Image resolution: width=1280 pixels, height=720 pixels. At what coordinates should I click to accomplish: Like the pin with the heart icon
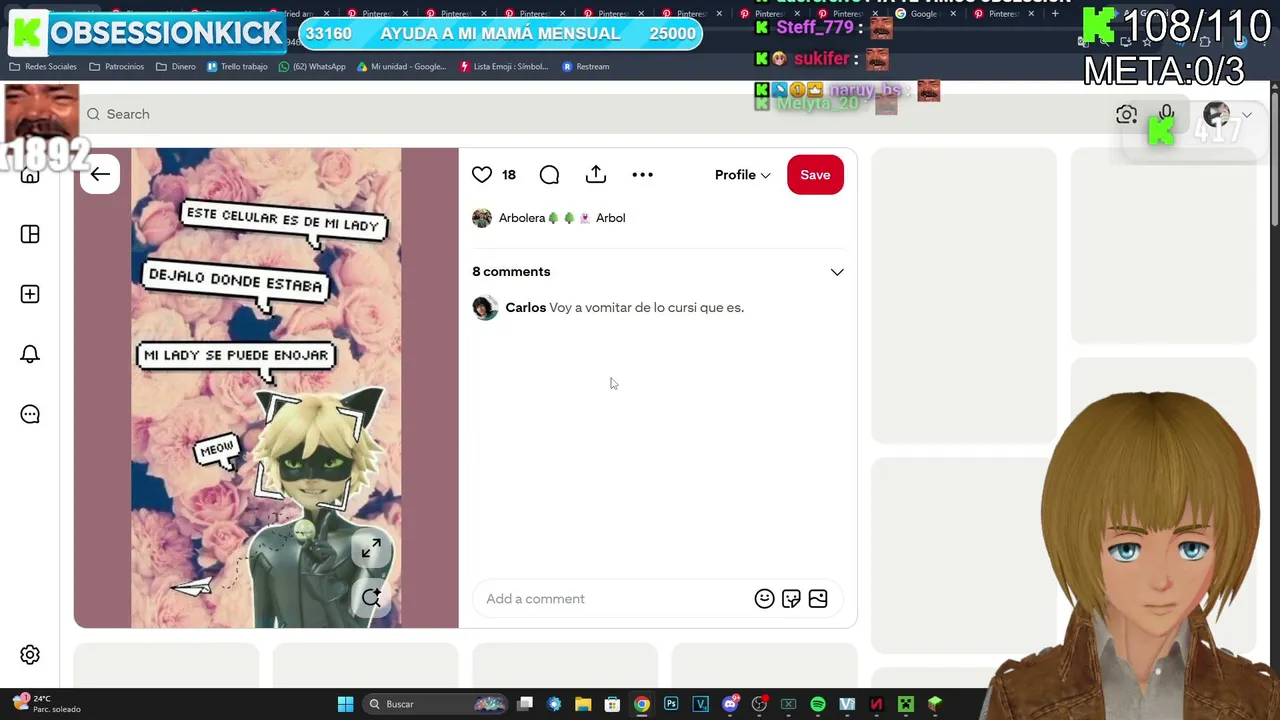tap(482, 175)
